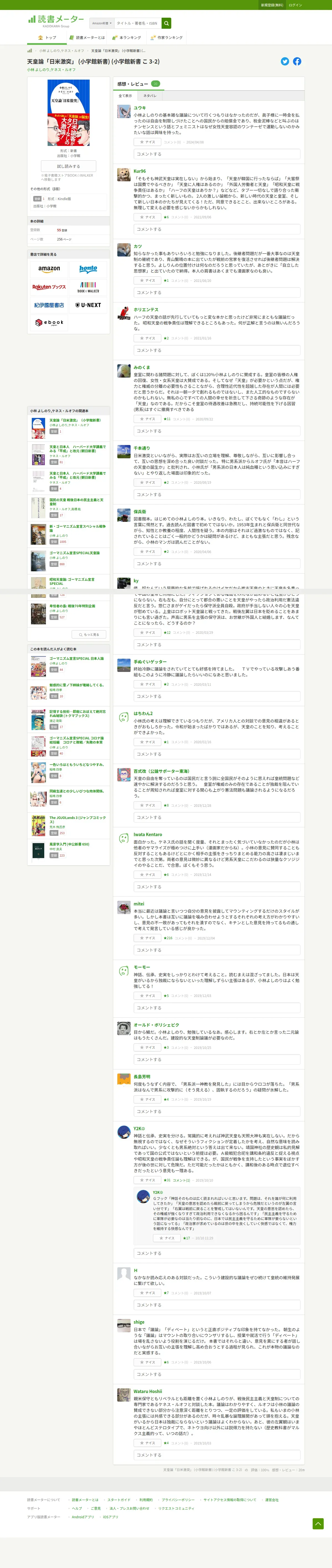Open the 風景学入門 (中公新書 650) link
Screen dimensions: 332x1568
point(69,844)
